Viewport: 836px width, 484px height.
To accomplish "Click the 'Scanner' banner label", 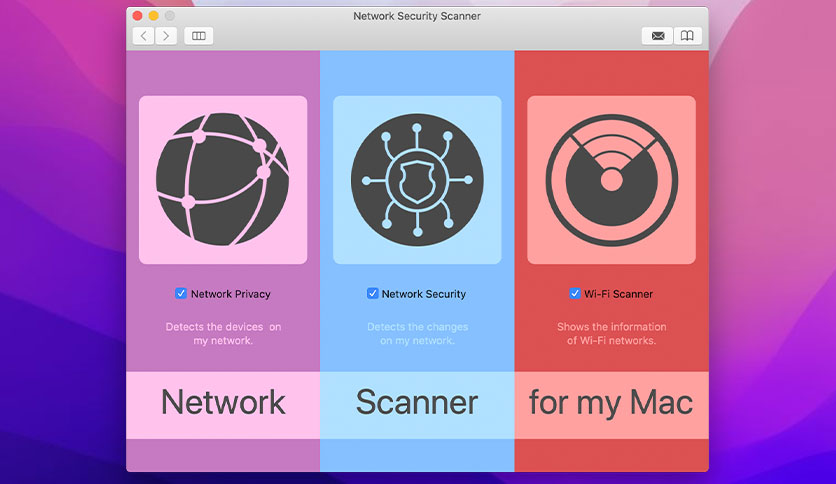I will (417, 402).
